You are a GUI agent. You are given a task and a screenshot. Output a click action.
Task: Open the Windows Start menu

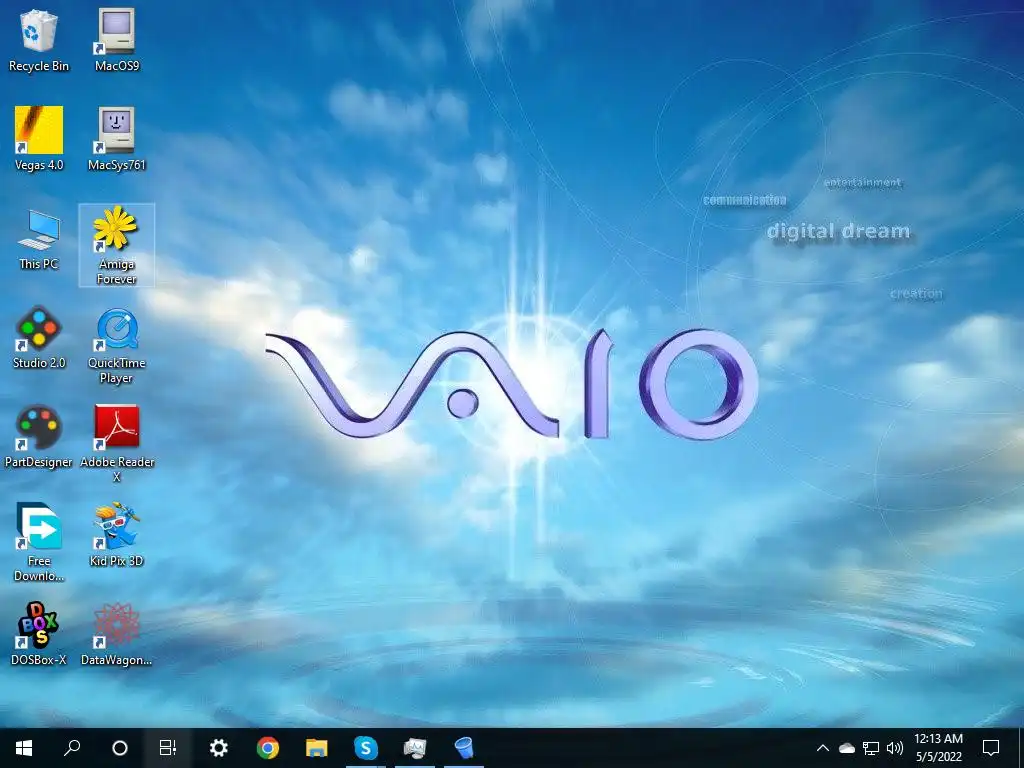point(24,748)
